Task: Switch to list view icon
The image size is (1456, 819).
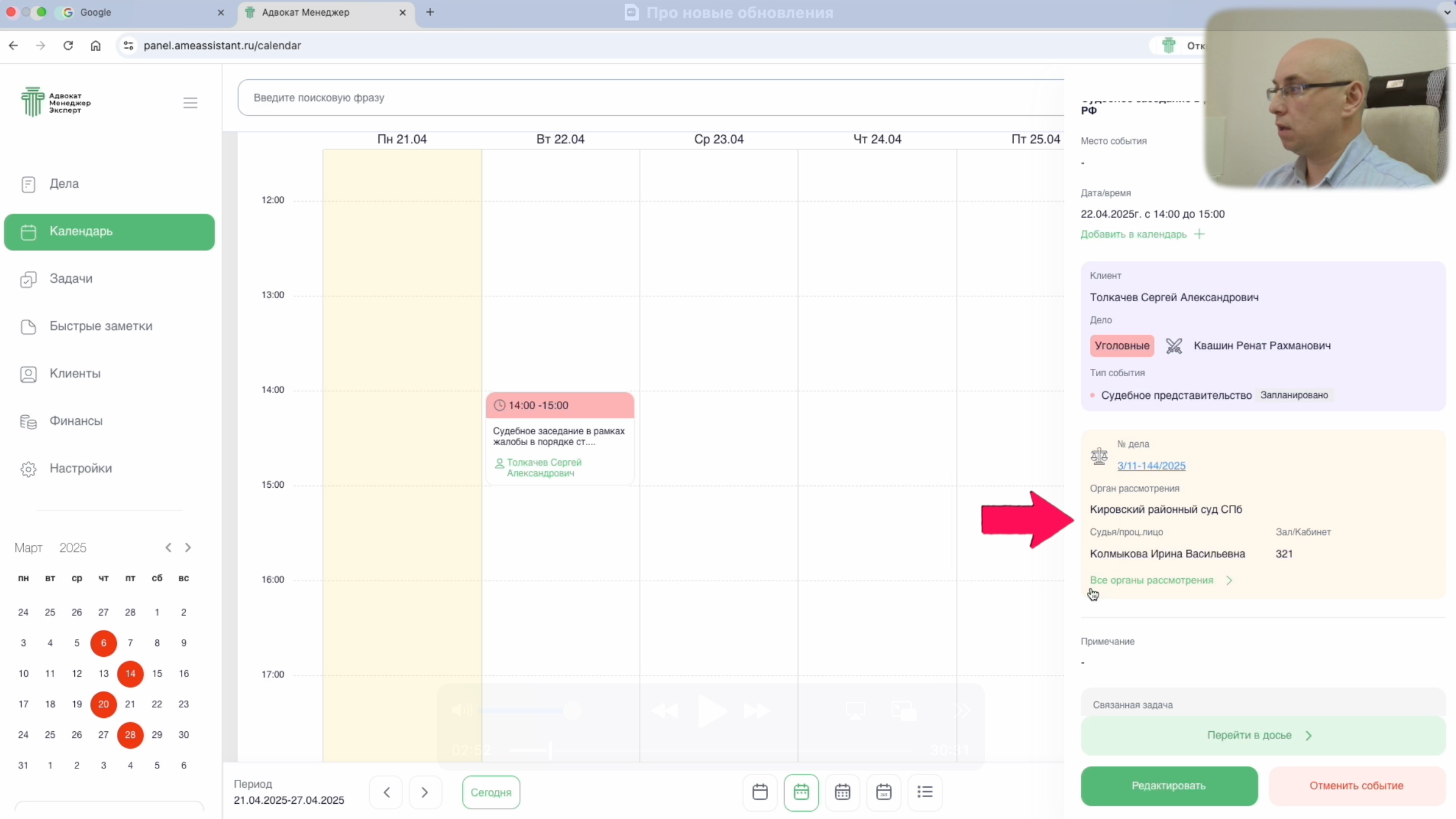Action: click(925, 792)
